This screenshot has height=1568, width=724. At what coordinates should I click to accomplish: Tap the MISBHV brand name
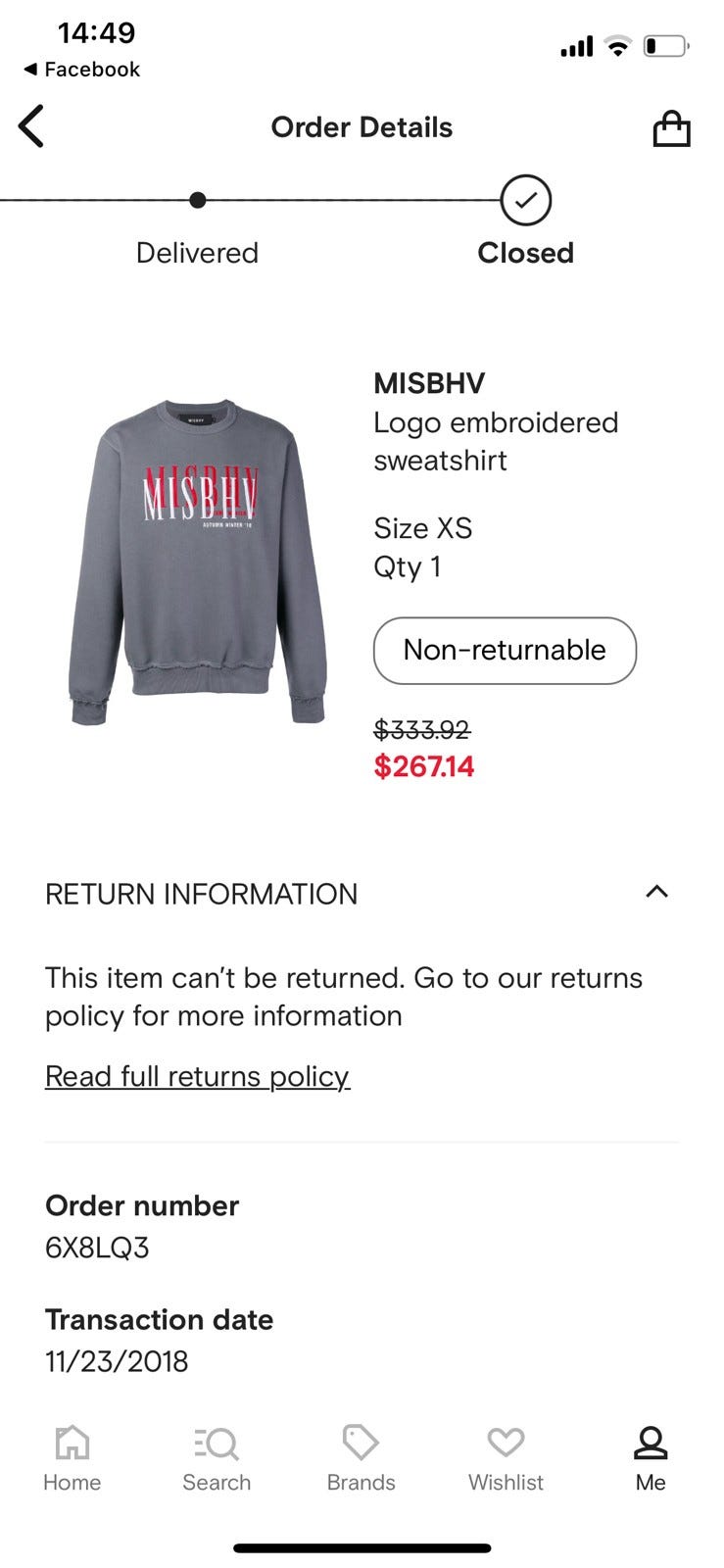[x=429, y=383]
